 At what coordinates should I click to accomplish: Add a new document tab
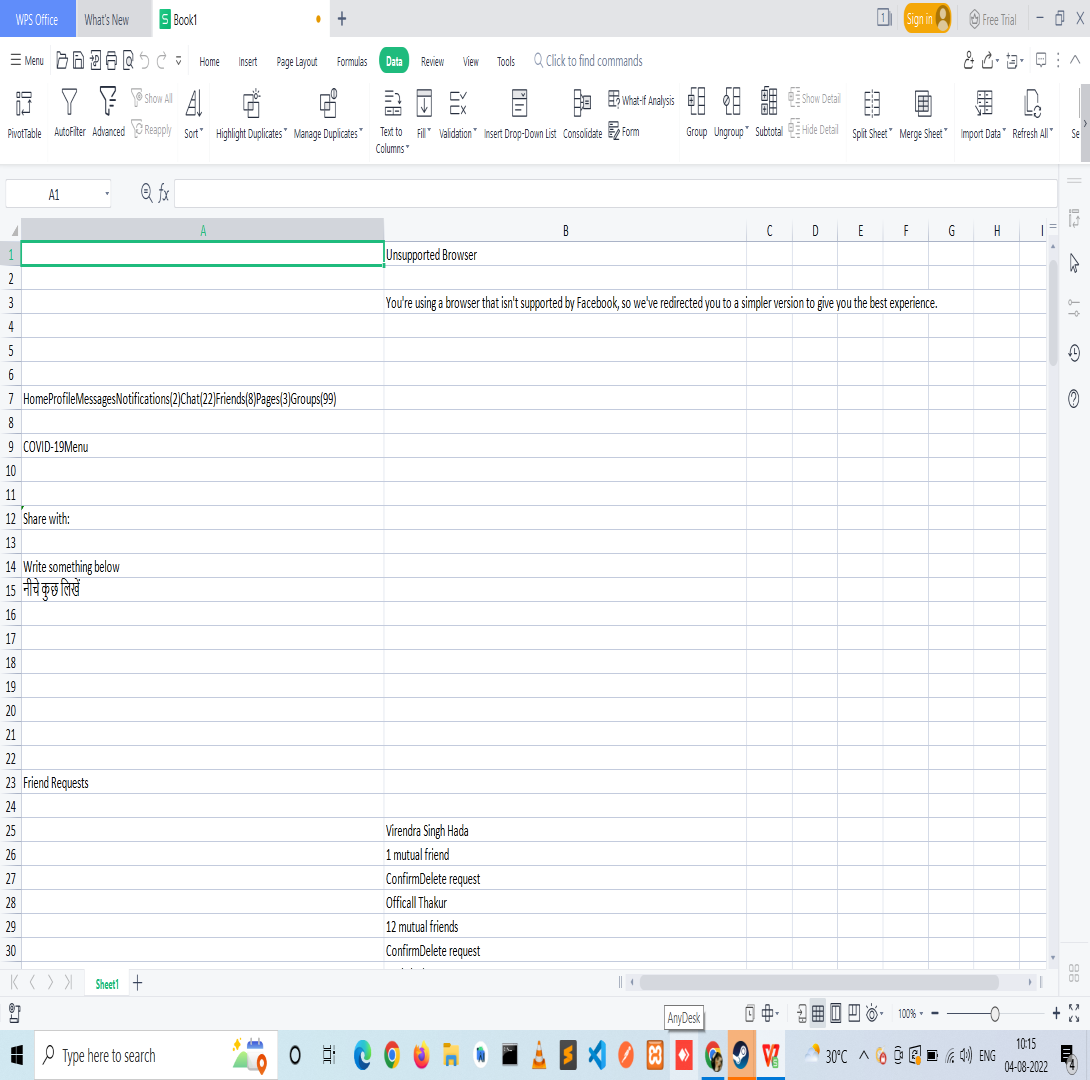(341, 19)
